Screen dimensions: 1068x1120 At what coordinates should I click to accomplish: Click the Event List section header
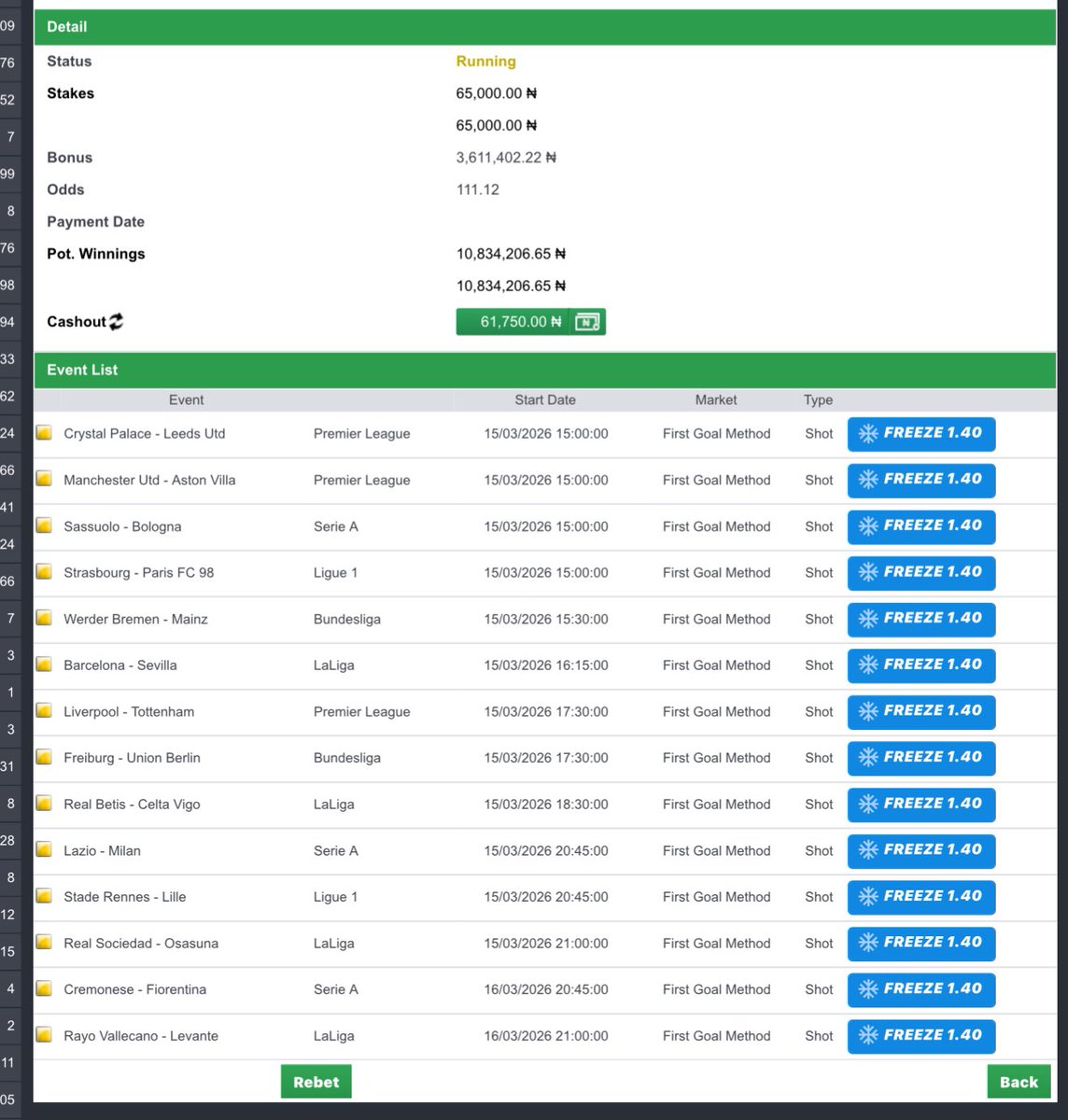click(545, 371)
